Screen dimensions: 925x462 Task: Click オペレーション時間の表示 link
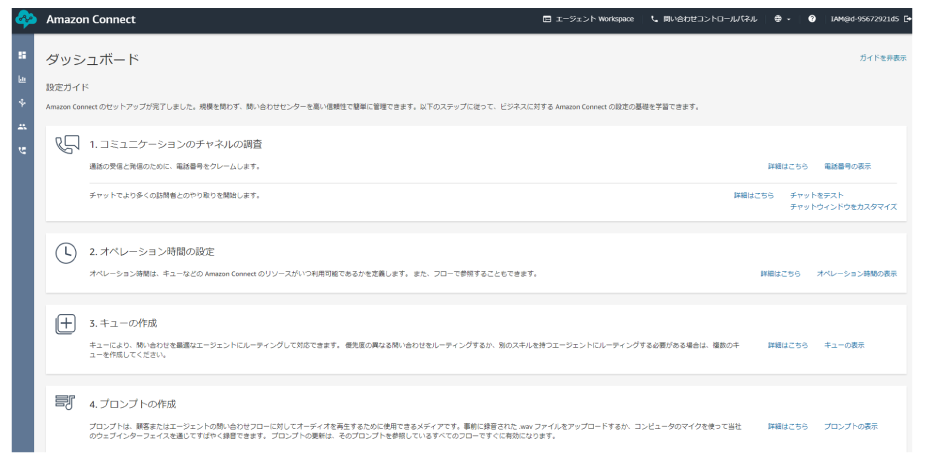click(857, 274)
